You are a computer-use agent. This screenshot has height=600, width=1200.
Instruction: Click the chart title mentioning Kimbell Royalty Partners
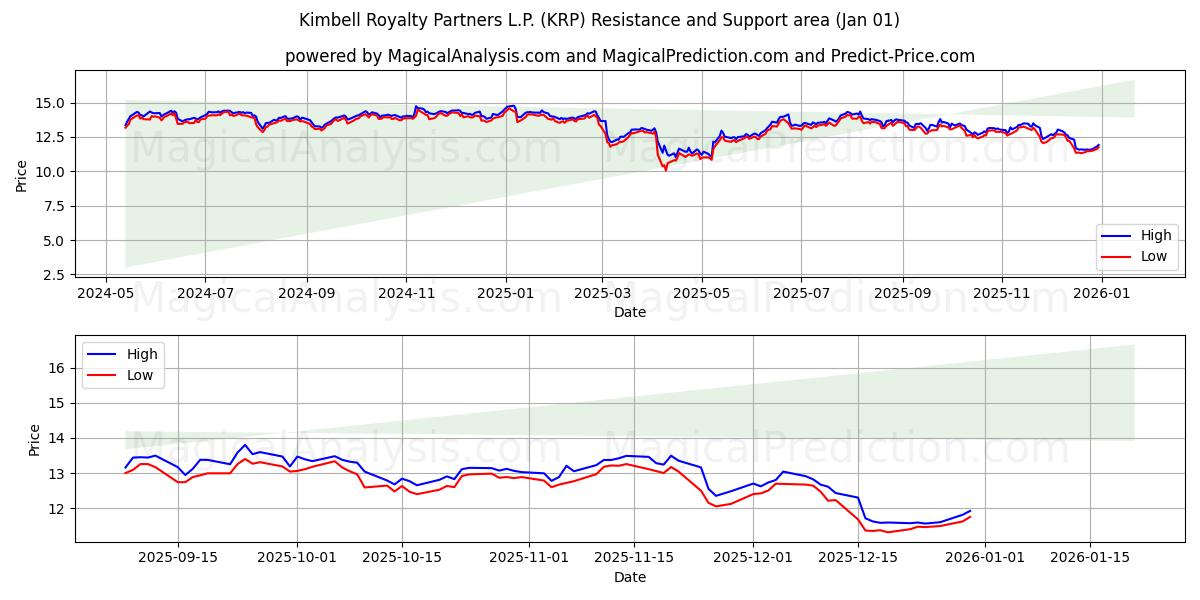[x=599, y=20]
